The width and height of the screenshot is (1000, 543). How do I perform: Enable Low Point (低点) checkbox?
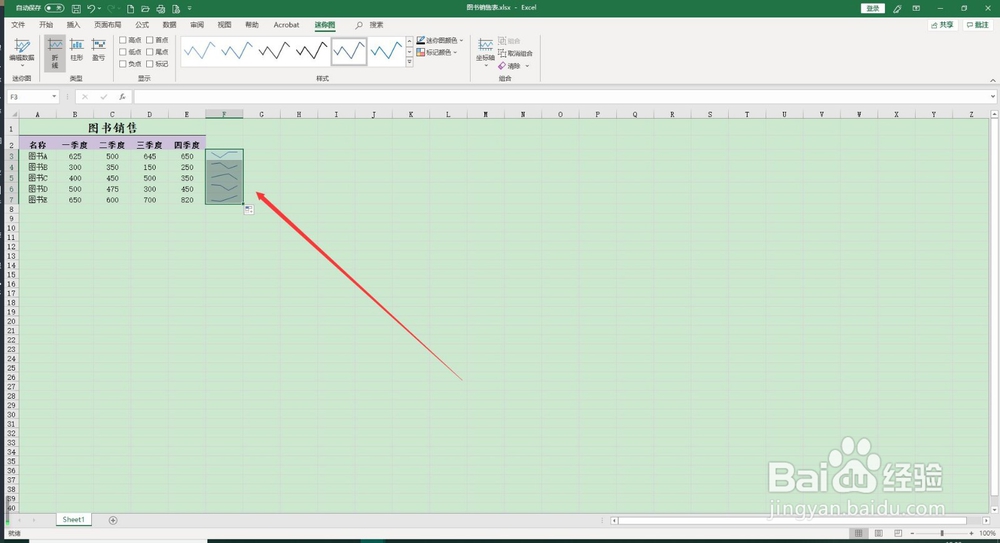click(x=123, y=52)
